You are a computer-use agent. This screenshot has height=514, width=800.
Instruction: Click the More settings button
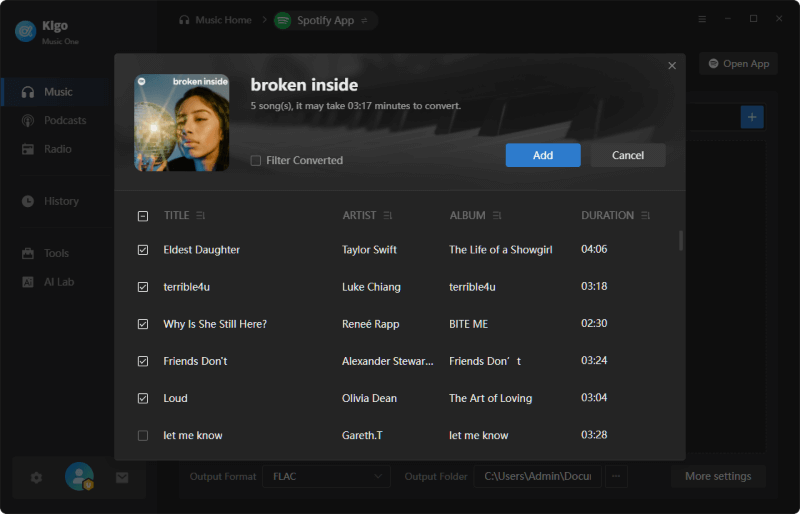pos(718,477)
